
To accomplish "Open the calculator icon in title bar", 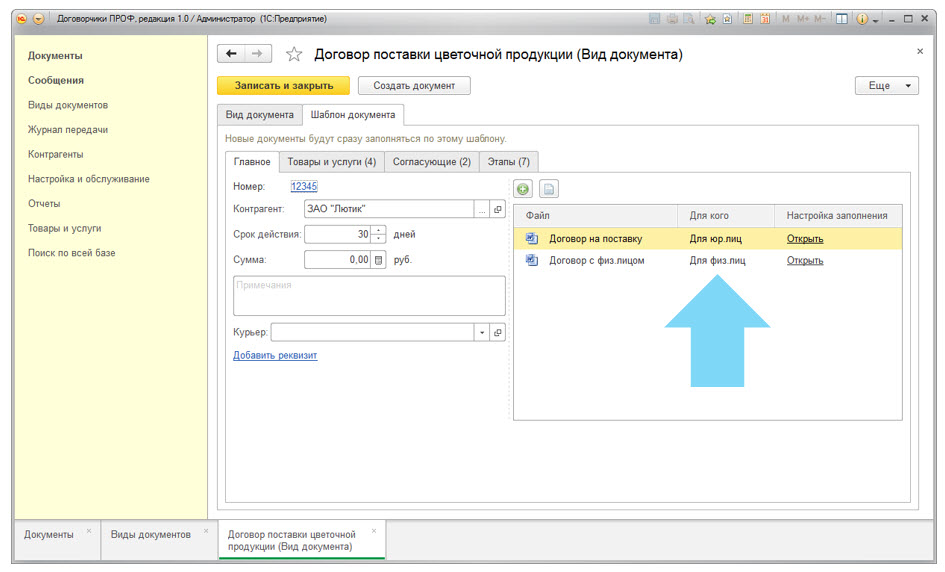I will [x=748, y=19].
